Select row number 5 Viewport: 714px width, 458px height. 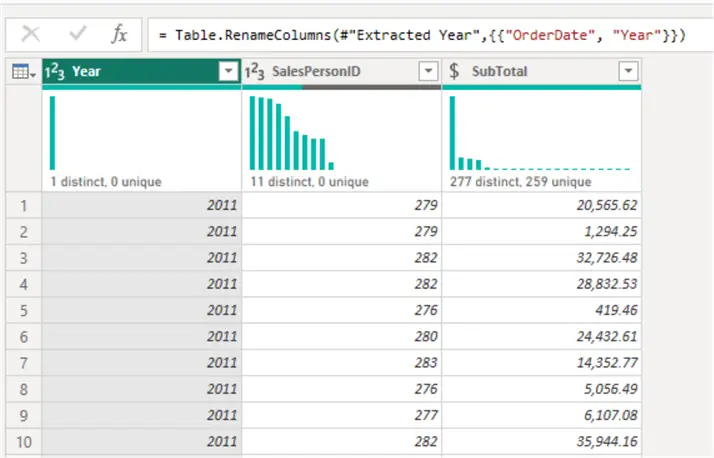click(24, 310)
